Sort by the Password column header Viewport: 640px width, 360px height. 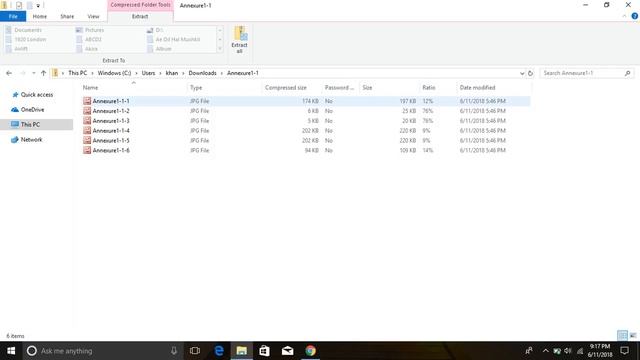click(340, 88)
